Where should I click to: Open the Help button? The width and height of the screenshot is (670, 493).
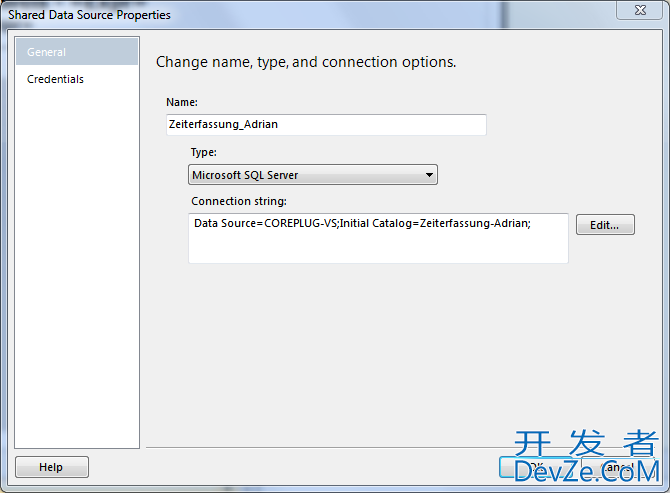click(x=52, y=467)
